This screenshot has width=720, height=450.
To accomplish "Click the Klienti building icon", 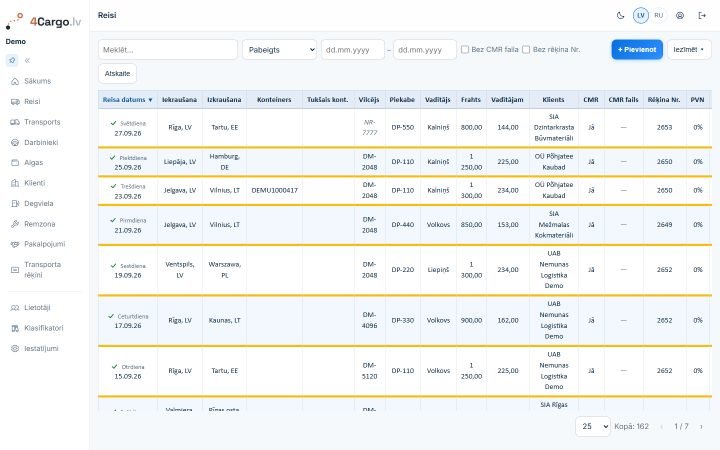I will pyautogui.click(x=15, y=183).
